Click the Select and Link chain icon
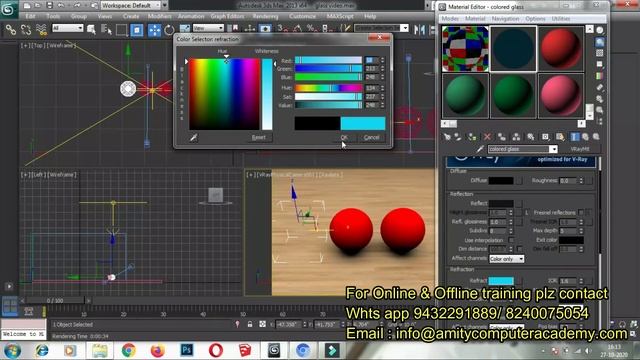Image resolution: width=640 pixels, height=360 pixels. [x=11, y=29]
